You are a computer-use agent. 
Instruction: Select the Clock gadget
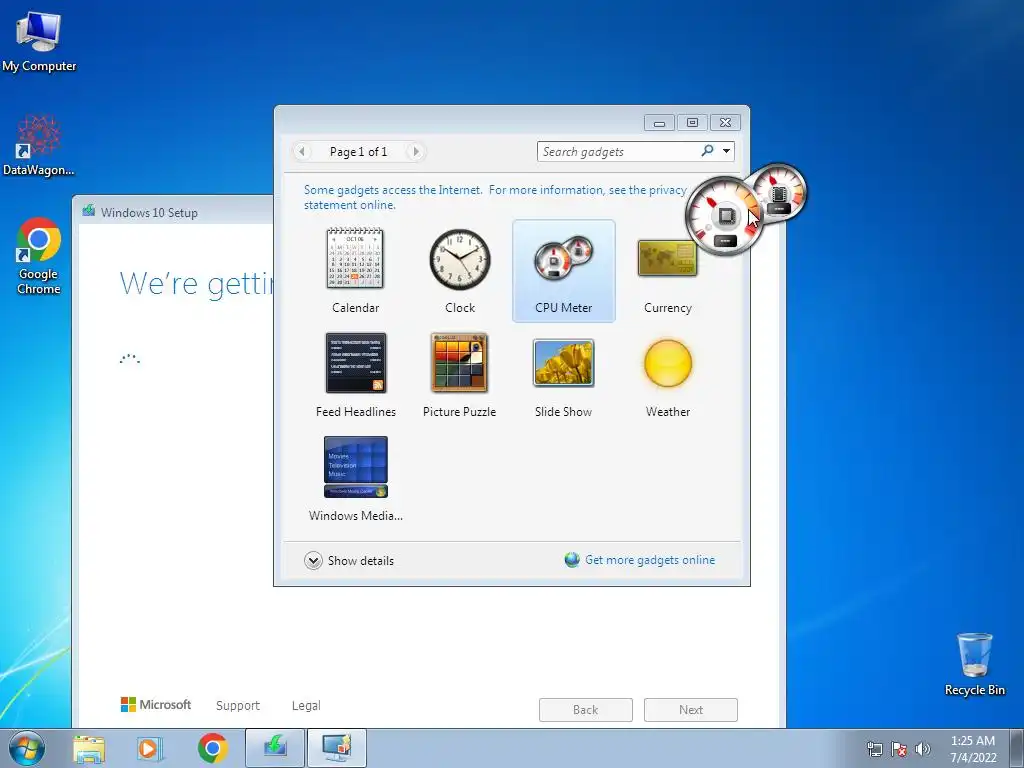pyautogui.click(x=460, y=270)
